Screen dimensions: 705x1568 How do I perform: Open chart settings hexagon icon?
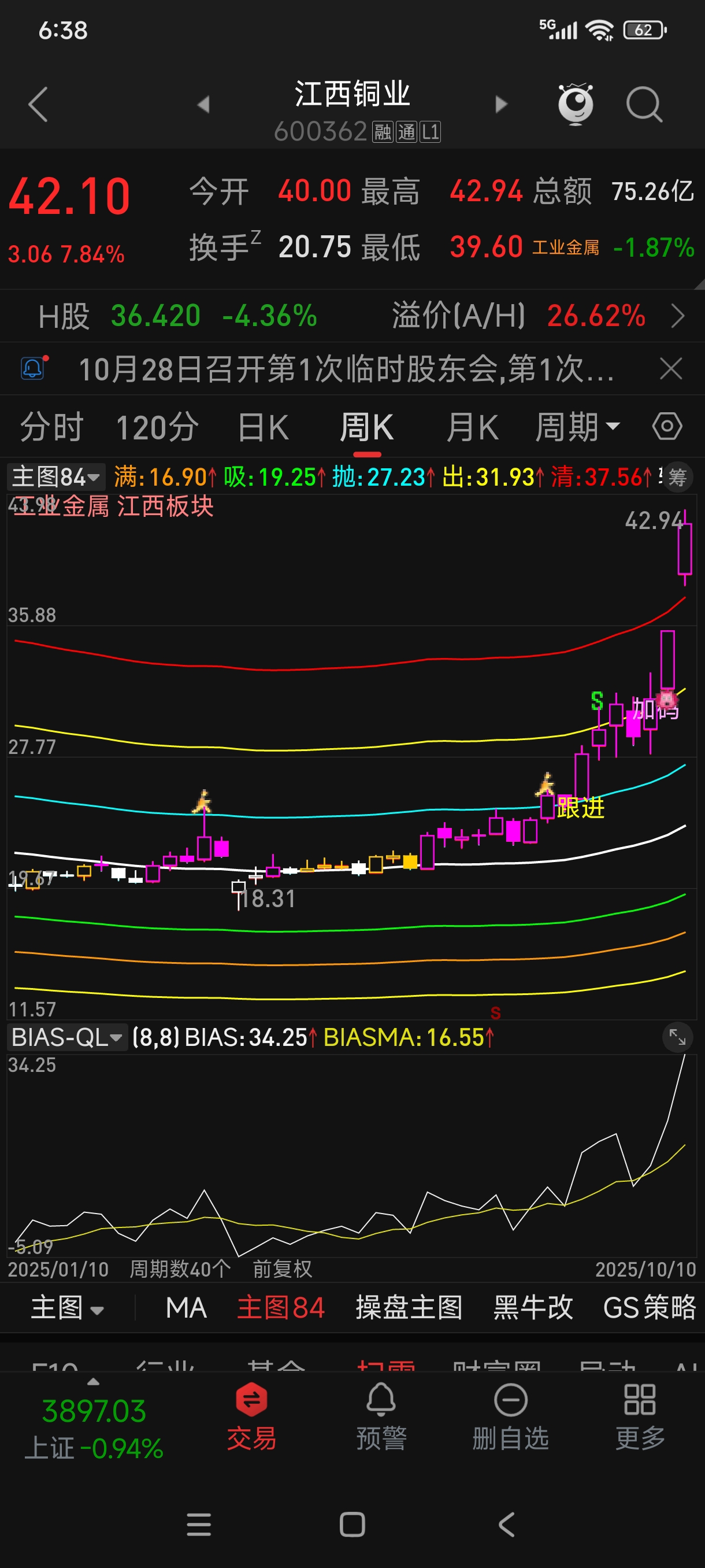(667, 426)
